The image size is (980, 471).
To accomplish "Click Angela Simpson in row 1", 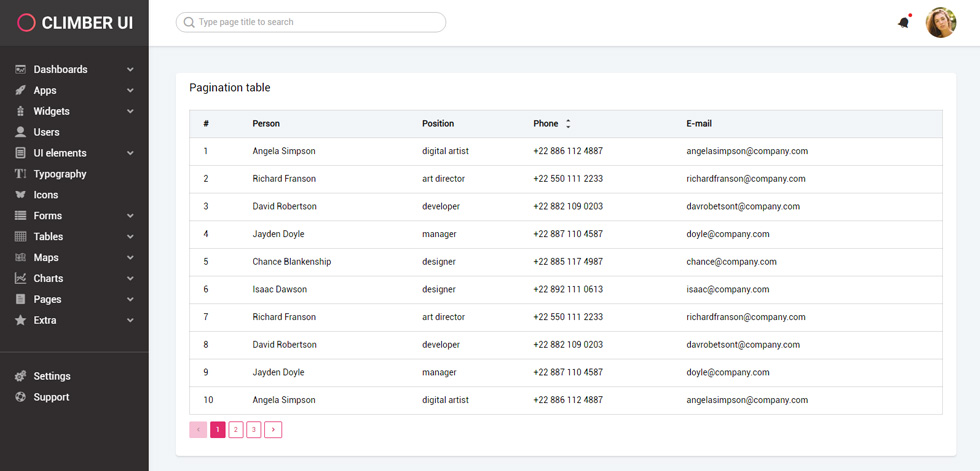I will [x=284, y=151].
